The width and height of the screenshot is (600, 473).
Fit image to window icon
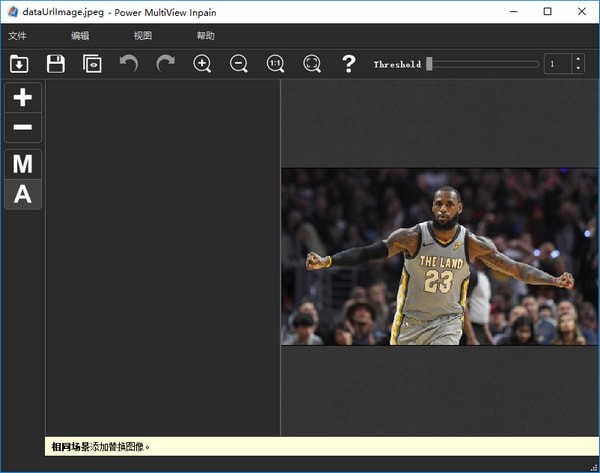[312, 64]
